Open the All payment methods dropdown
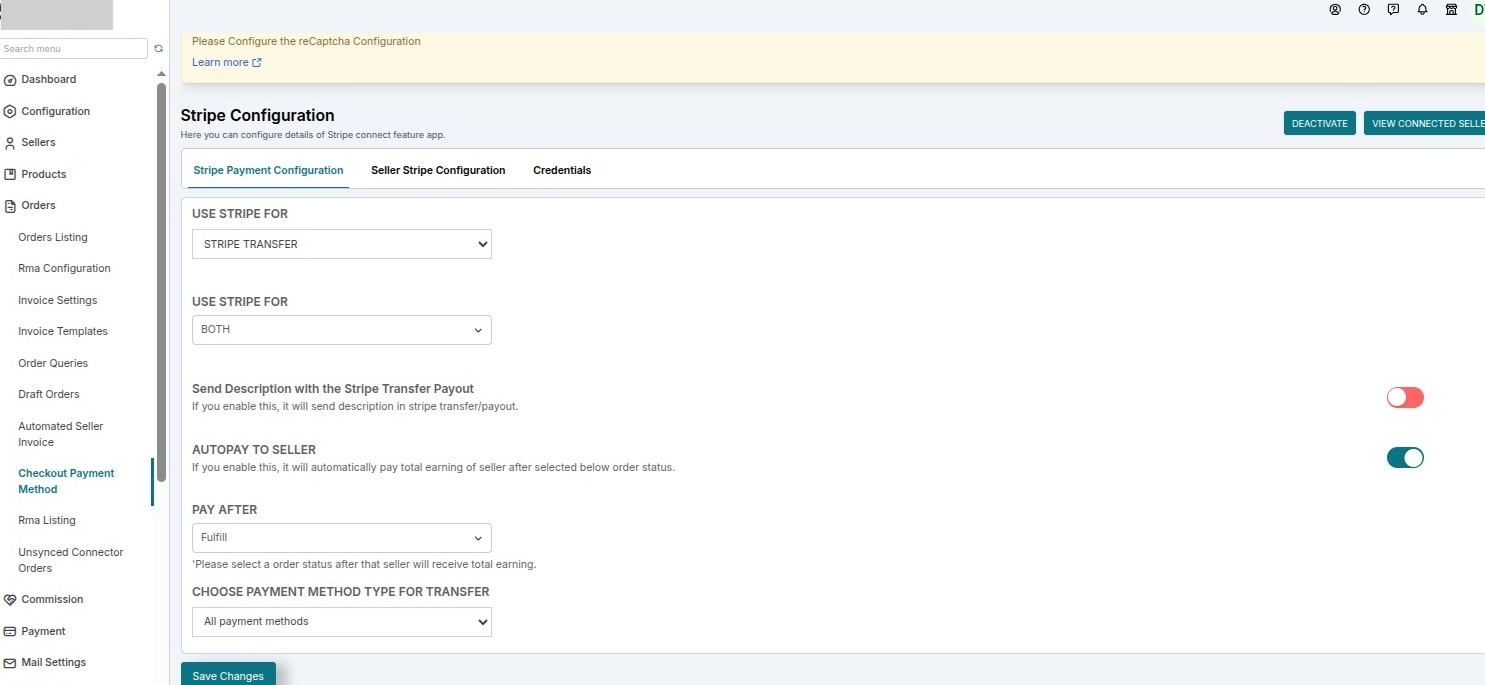 (x=342, y=622)
